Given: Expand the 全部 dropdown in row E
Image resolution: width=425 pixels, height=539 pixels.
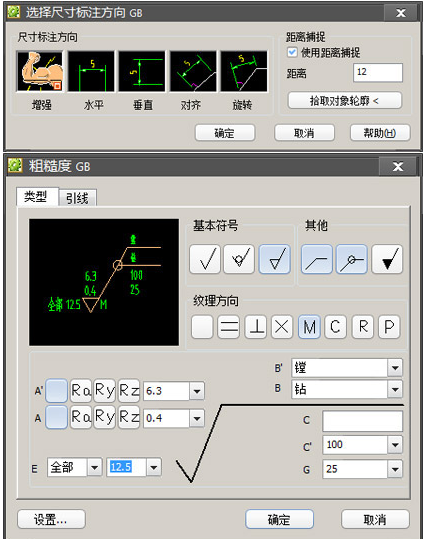Looking at the screenshot, I should (x=95, y=468).
